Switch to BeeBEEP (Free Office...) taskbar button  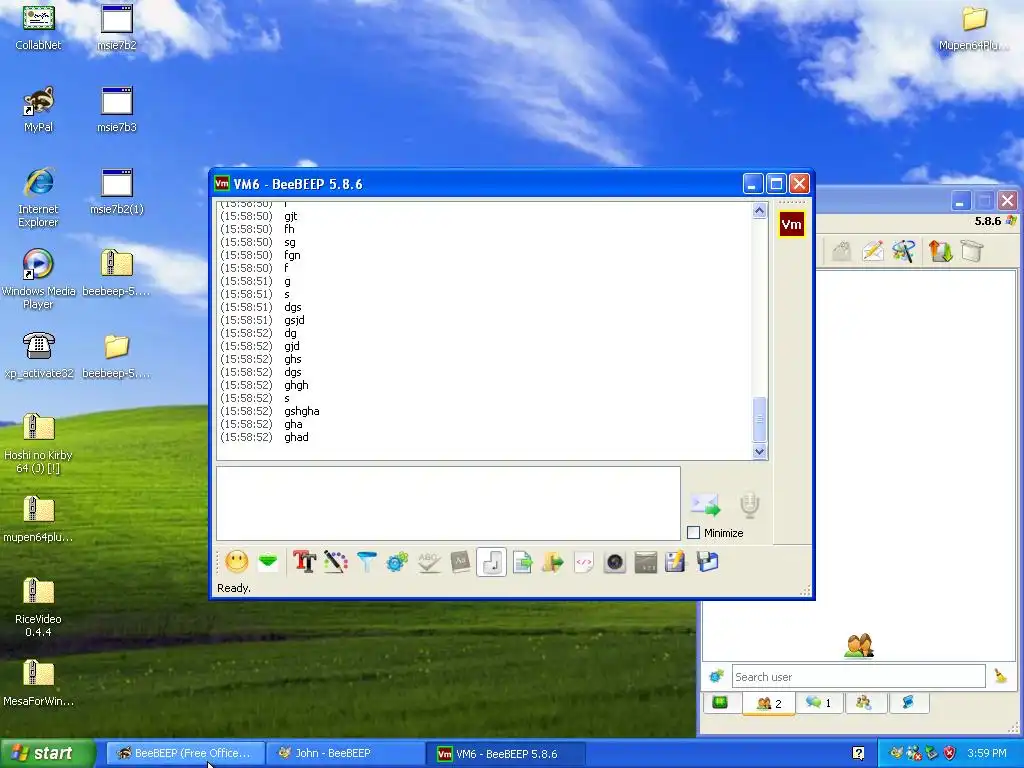(186, 754)
